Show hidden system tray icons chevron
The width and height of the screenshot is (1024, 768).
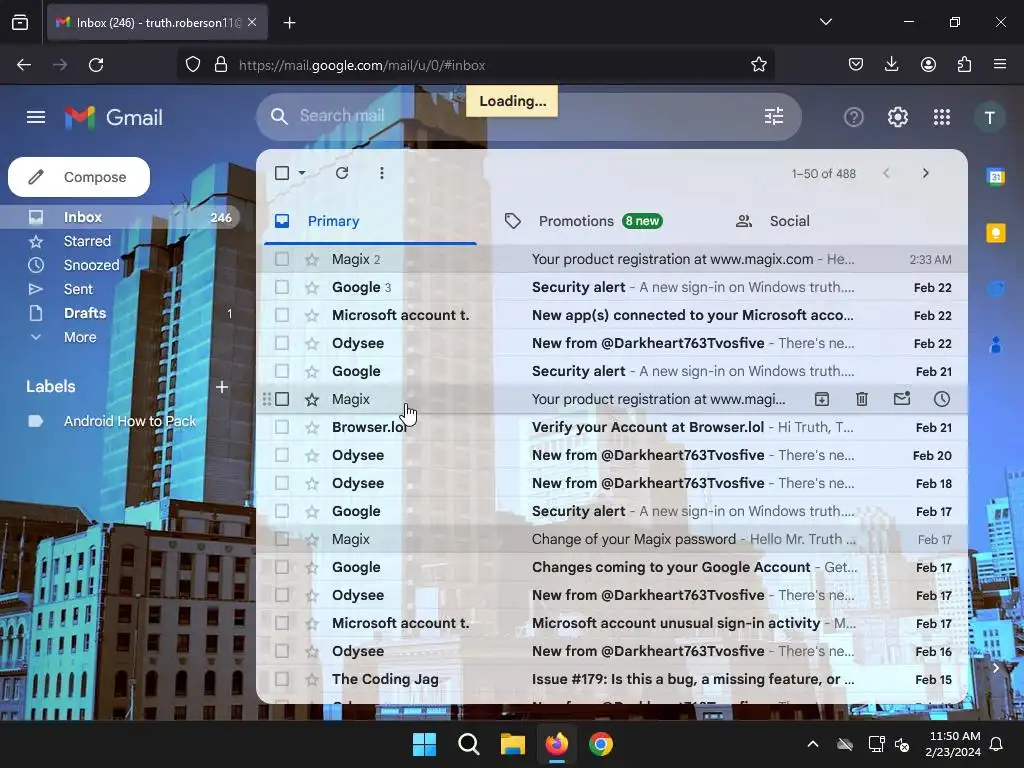point(812,744)
